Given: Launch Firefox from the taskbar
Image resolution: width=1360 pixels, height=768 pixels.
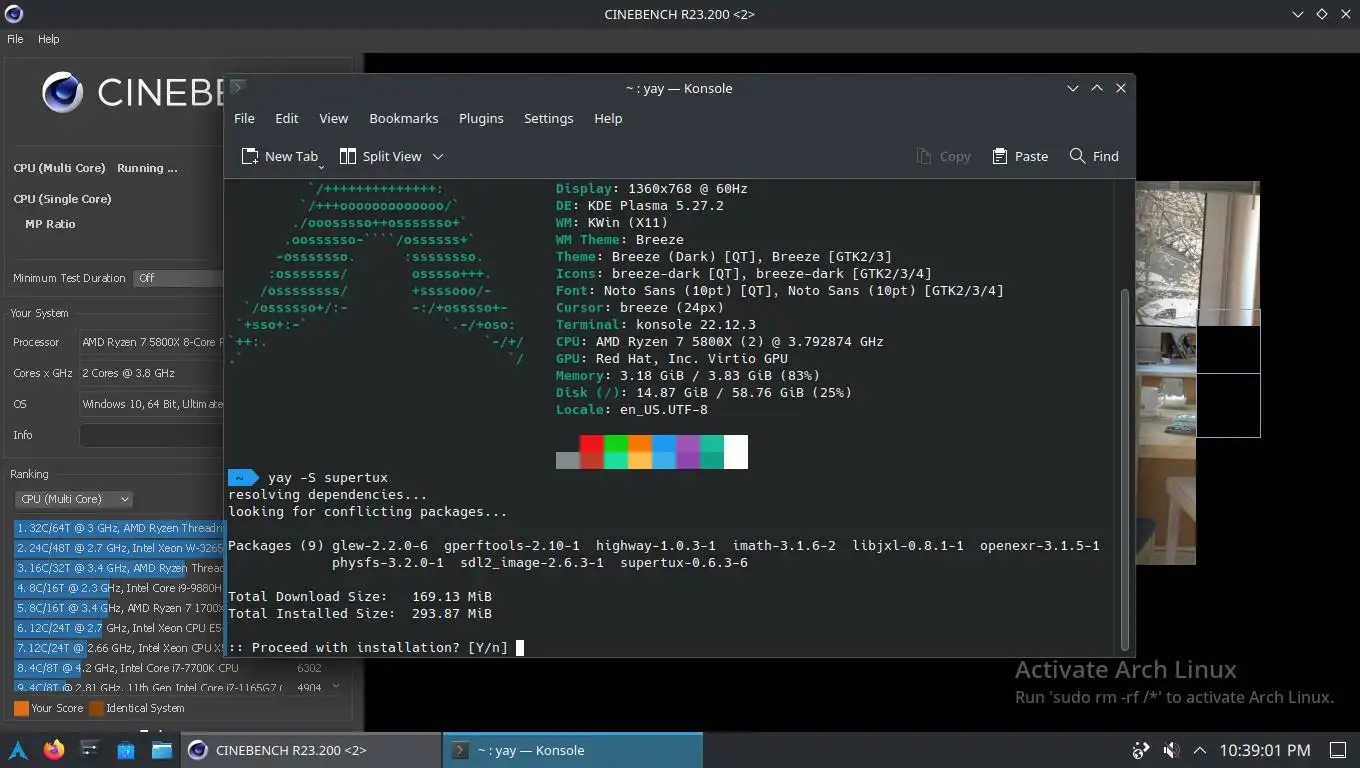Looking at the screenshot, I should pos(54,750).
